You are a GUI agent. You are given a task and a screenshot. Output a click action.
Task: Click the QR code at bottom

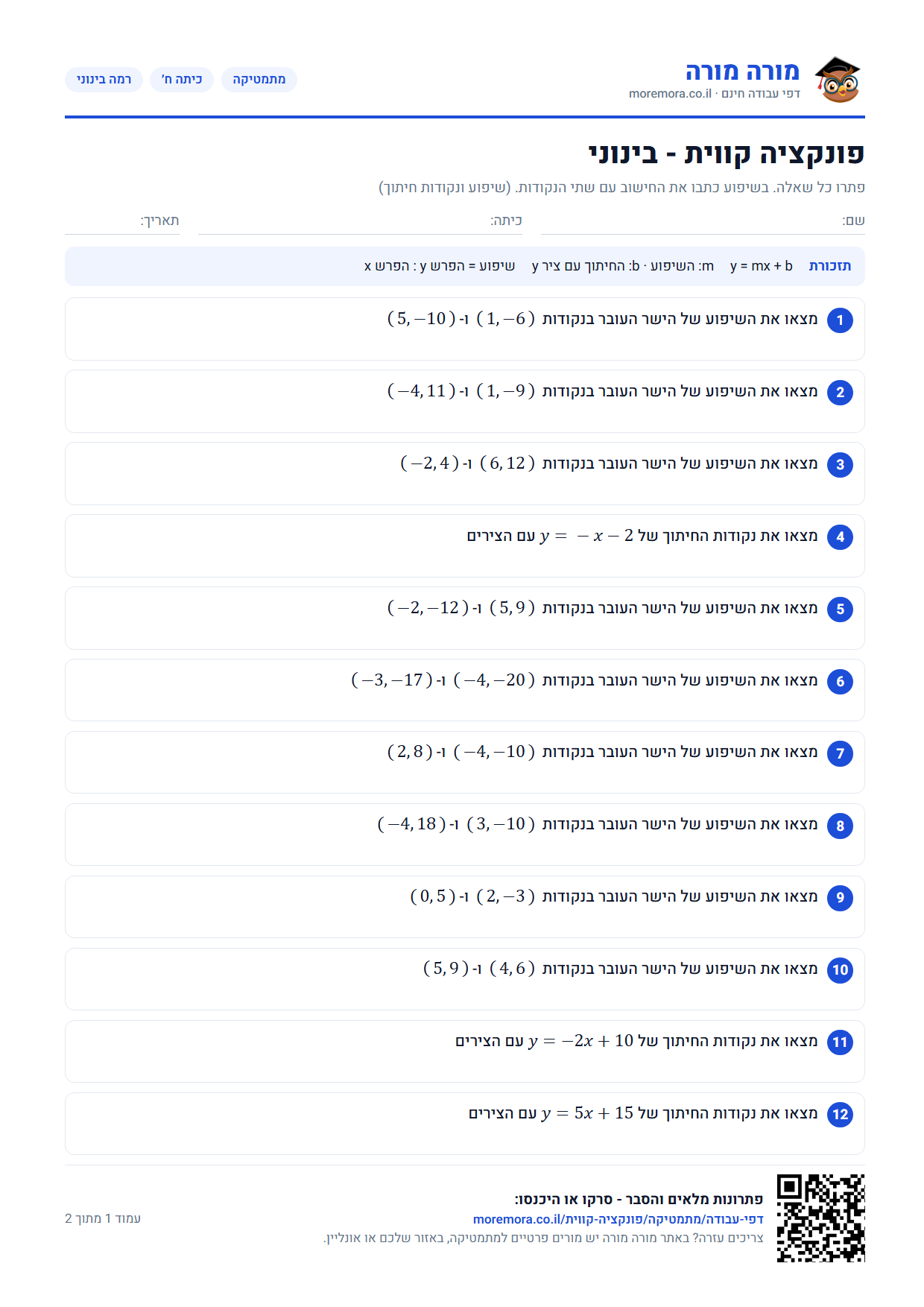820,1218
